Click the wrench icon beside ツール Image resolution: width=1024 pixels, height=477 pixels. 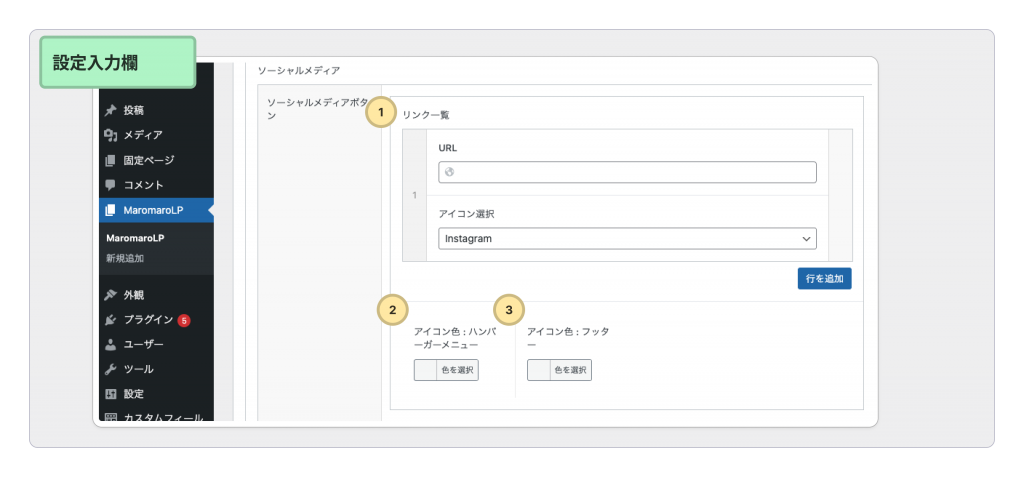[111, 370]
